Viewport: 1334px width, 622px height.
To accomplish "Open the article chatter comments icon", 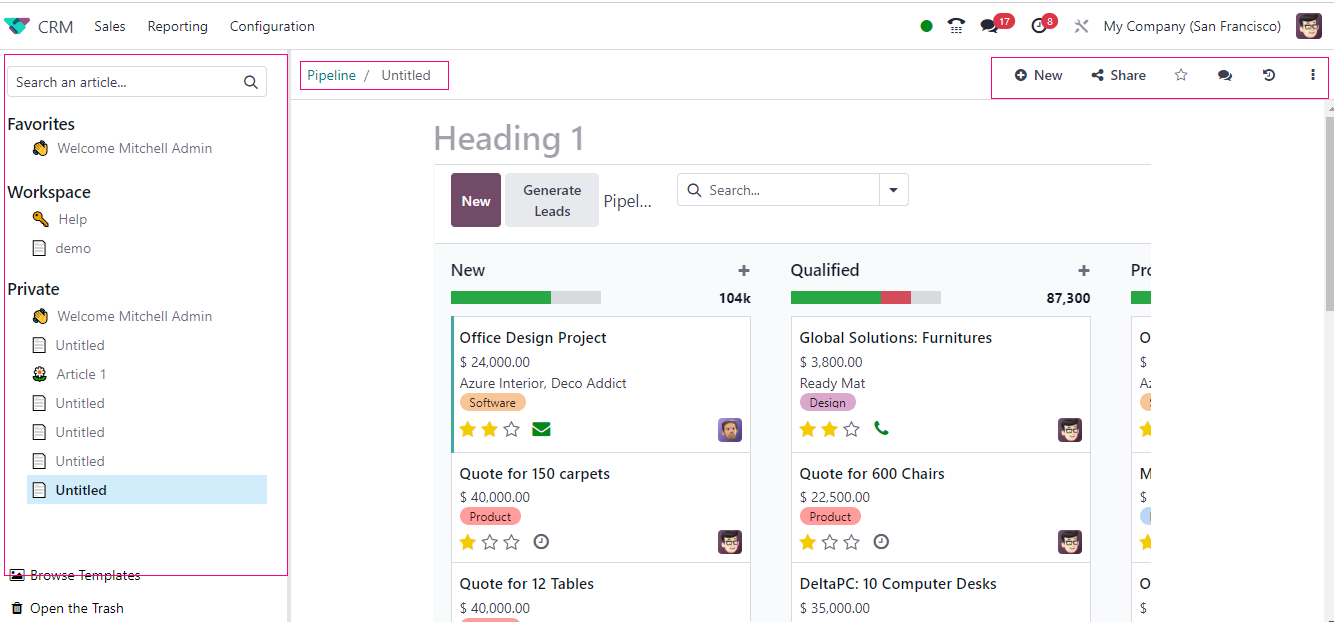I will tap(1225, 75).
